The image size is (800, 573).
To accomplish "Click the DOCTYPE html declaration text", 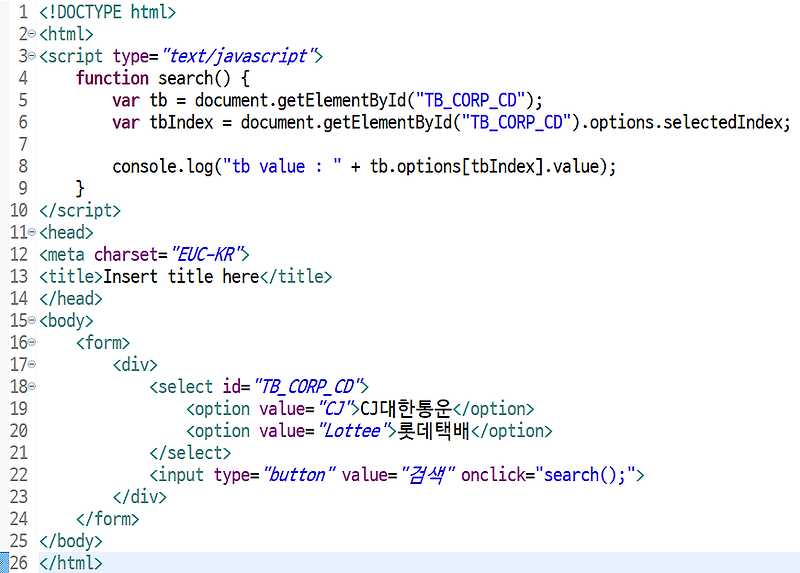I will coord(108,12).
